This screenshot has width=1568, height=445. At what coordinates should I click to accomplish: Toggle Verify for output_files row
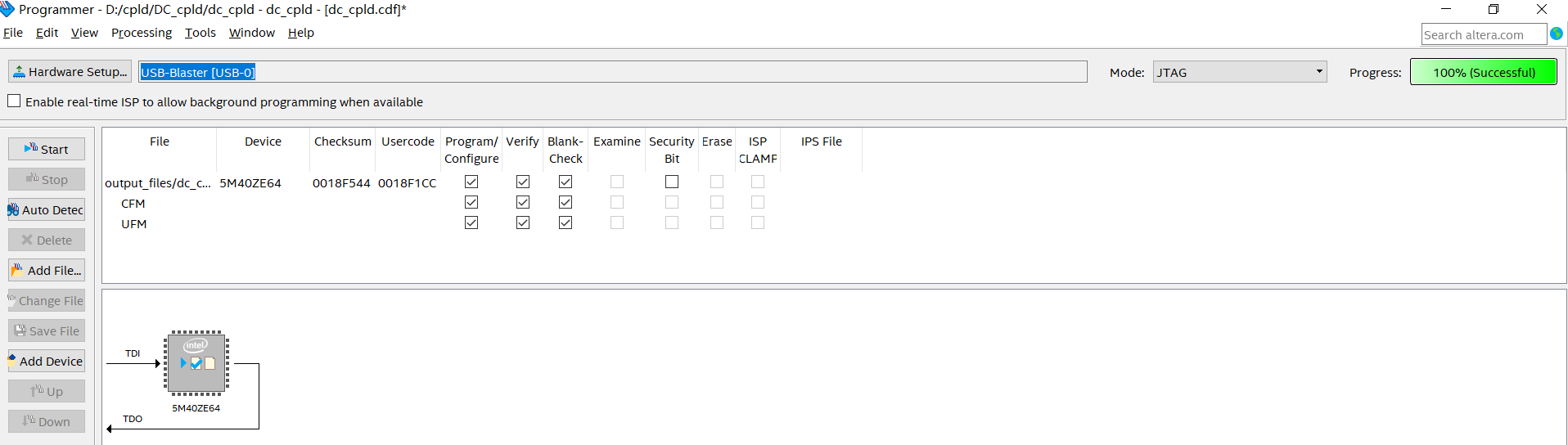(x=523, y=182)
